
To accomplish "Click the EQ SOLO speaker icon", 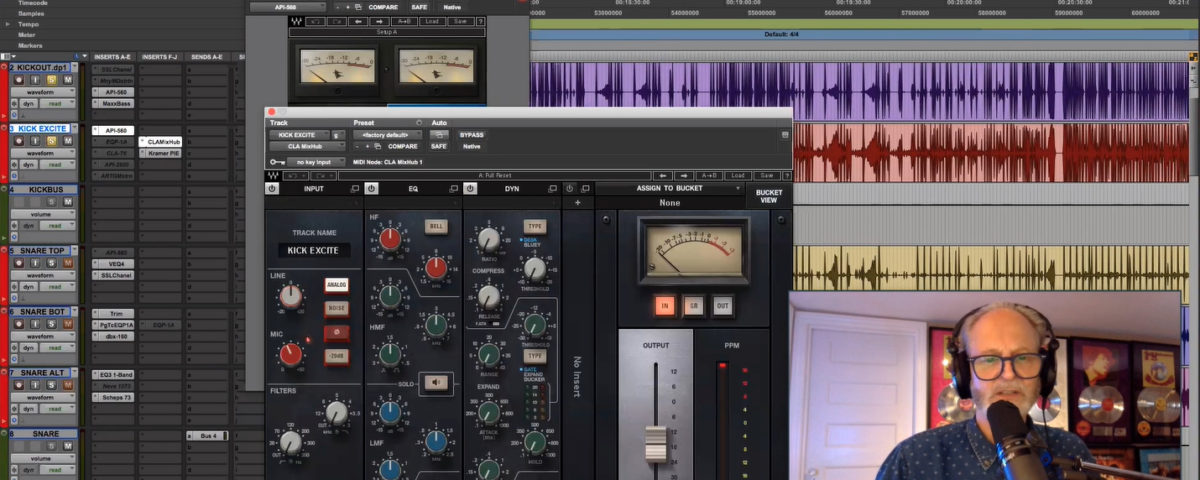I will pos(436,381).
